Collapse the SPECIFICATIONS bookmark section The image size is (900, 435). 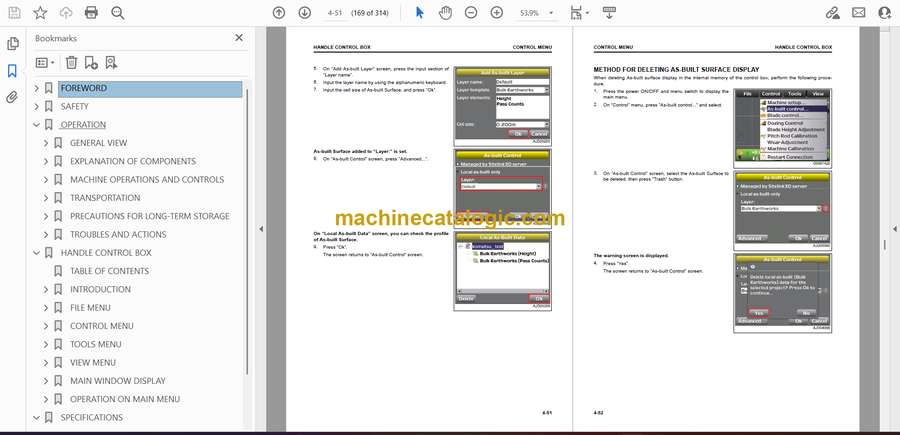[x=37, y=417]
